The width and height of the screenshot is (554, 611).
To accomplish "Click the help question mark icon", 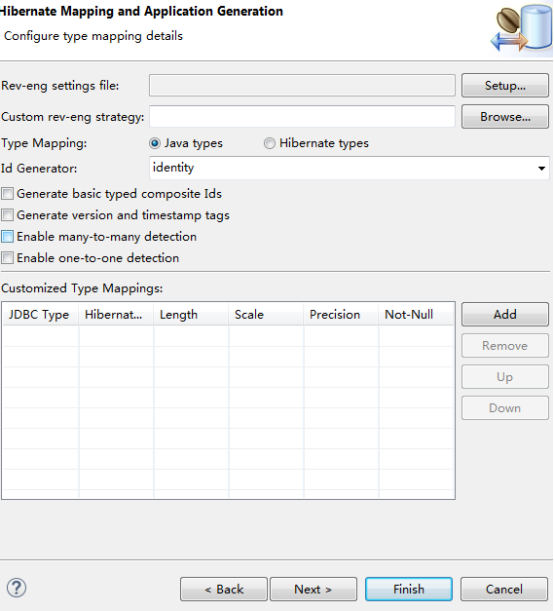I will click(x=16, y=588).
